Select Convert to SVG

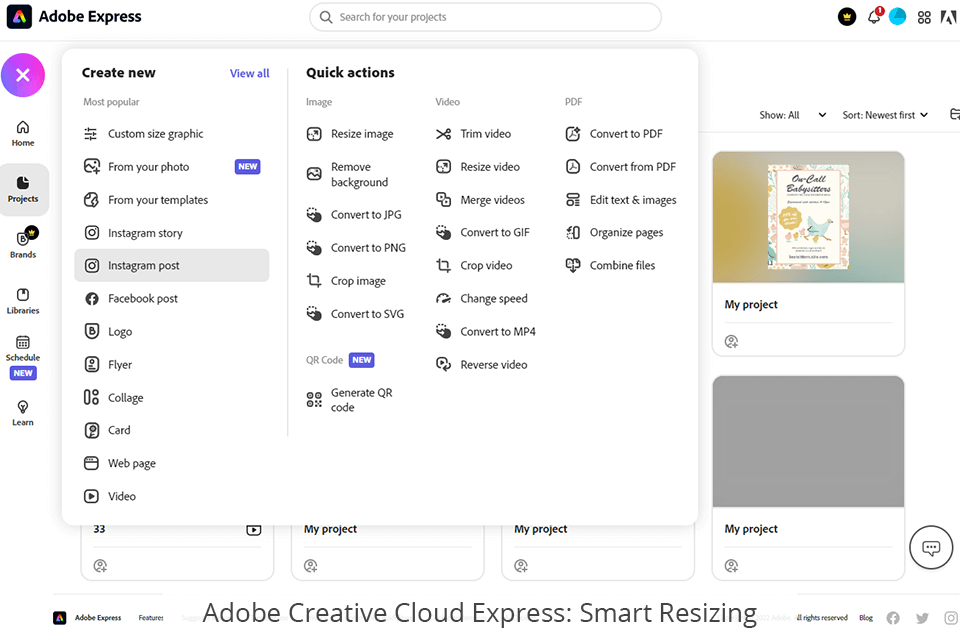(355, 314)
